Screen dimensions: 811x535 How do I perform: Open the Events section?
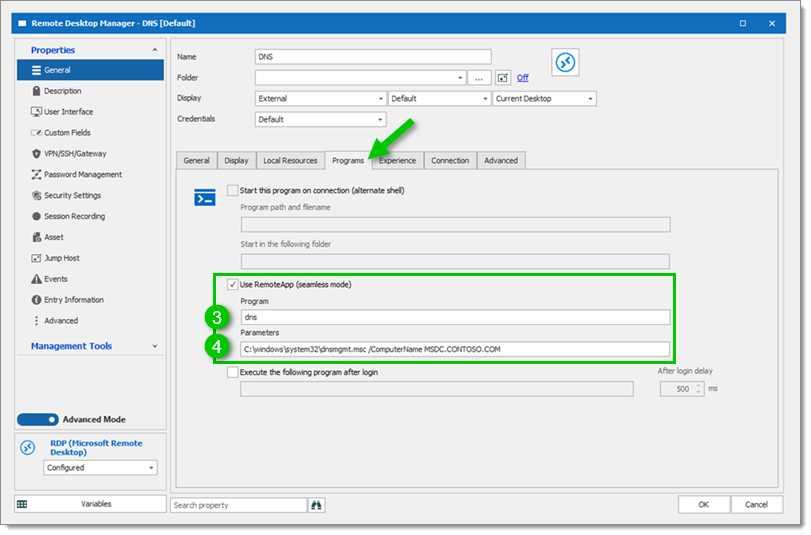[50, 279]
